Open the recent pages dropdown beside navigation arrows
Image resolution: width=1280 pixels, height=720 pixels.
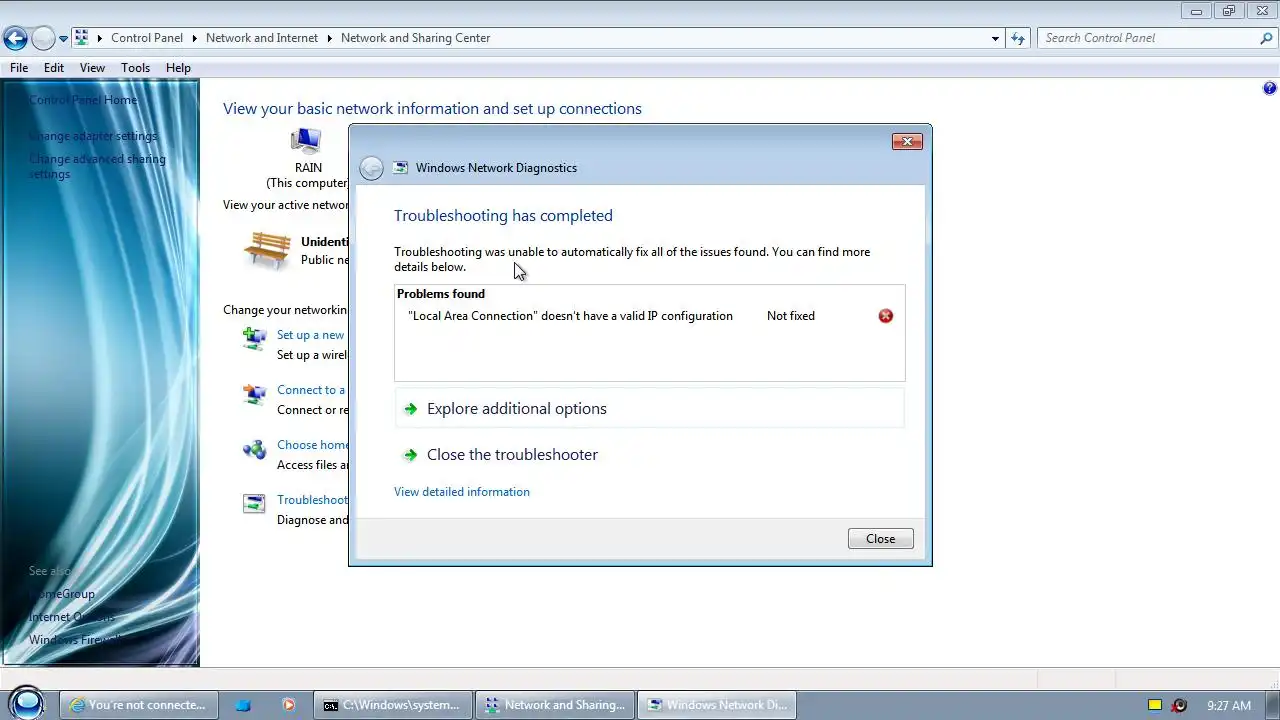(63, 39)
